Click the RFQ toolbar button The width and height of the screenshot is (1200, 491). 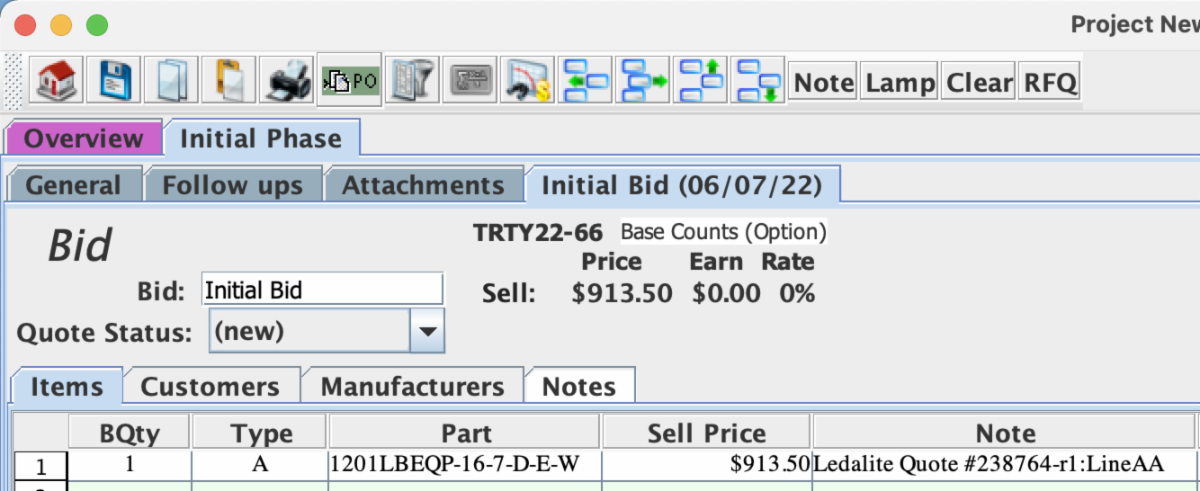click(x=1050, y=82)
